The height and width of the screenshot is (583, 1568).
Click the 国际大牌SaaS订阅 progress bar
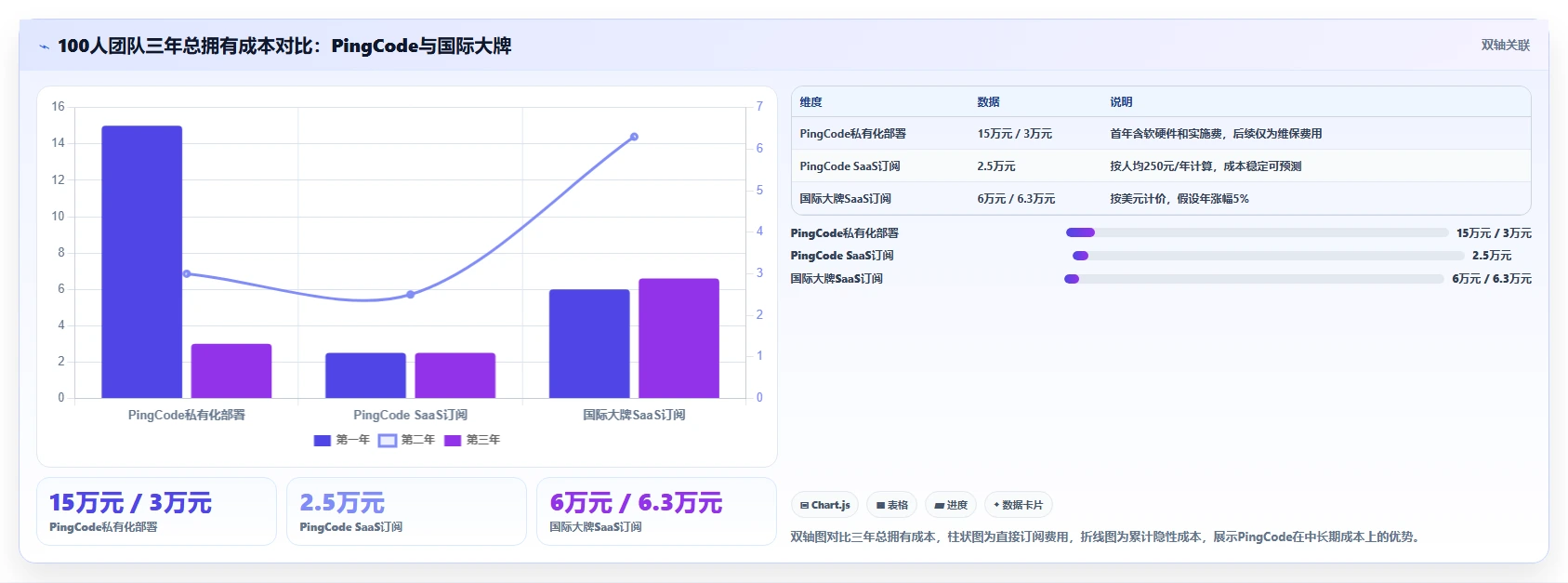click(x=1254, y=279)
